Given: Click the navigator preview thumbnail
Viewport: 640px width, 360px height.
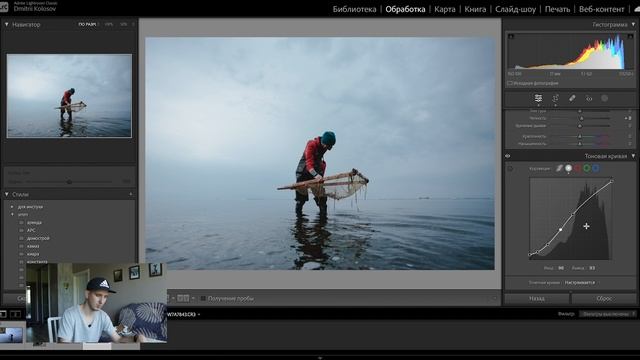Looking at the screenshot, I should click(69, 96).
